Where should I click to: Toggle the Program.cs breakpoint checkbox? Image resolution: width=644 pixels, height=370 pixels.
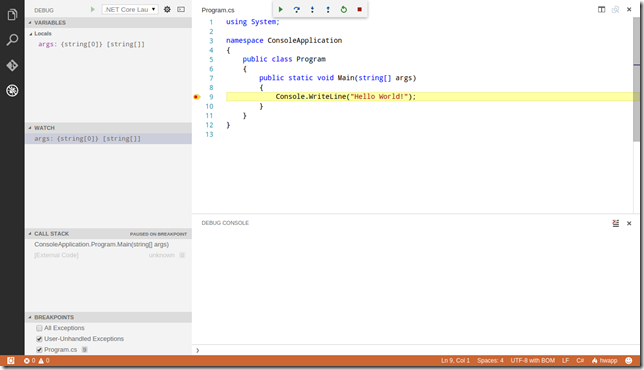[x=39, y=350]
